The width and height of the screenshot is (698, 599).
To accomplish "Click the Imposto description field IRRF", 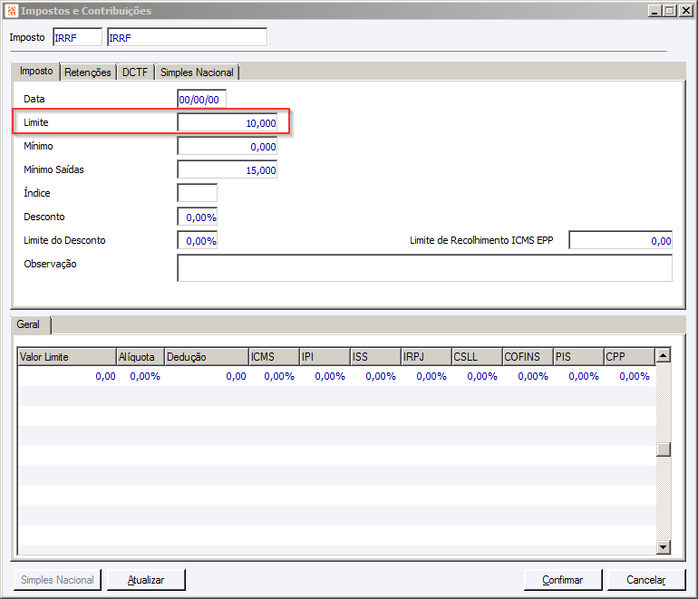I will (187, 37).
